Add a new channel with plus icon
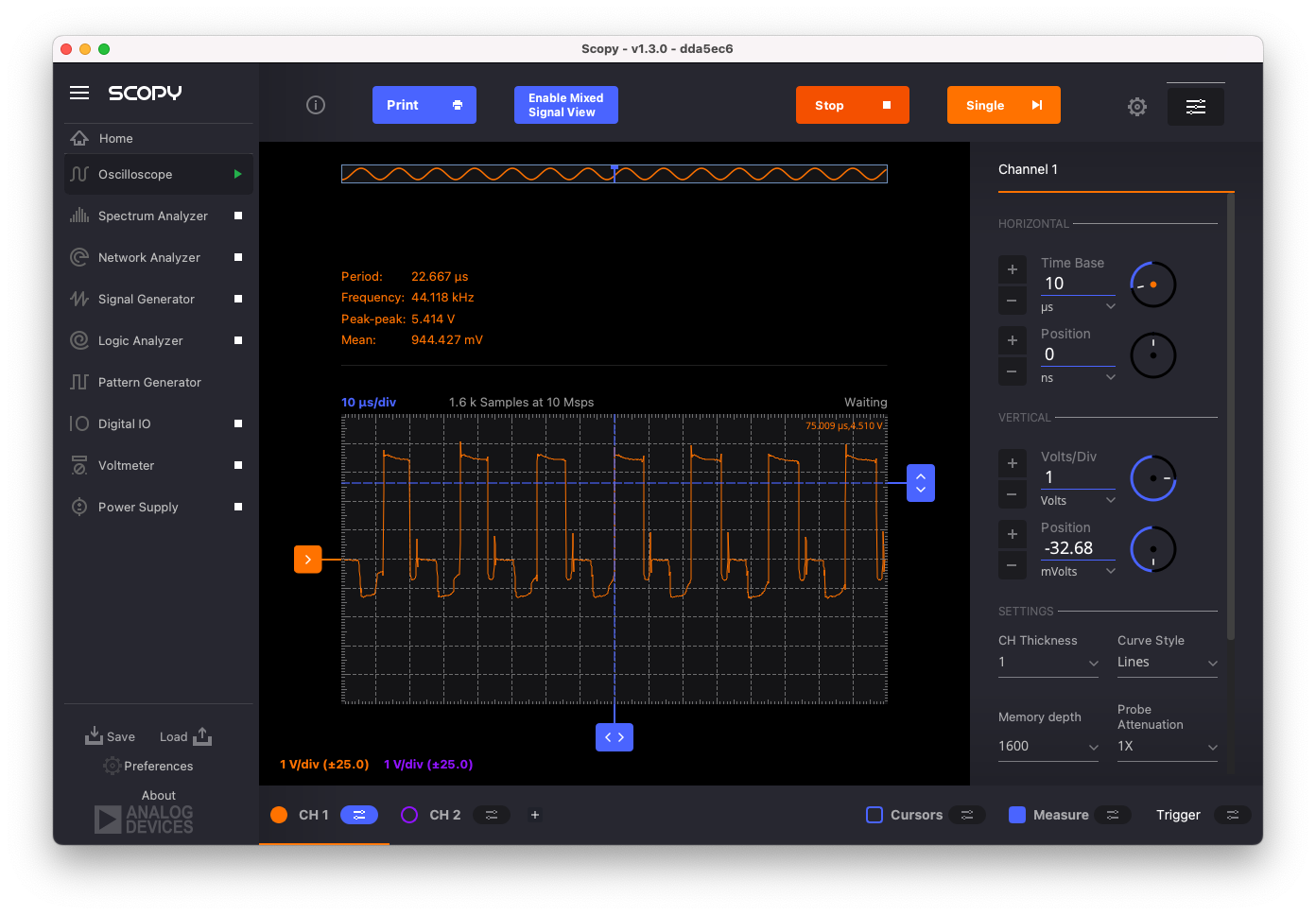Viewport: 1316px width, 915px height. tap(534, 815)
